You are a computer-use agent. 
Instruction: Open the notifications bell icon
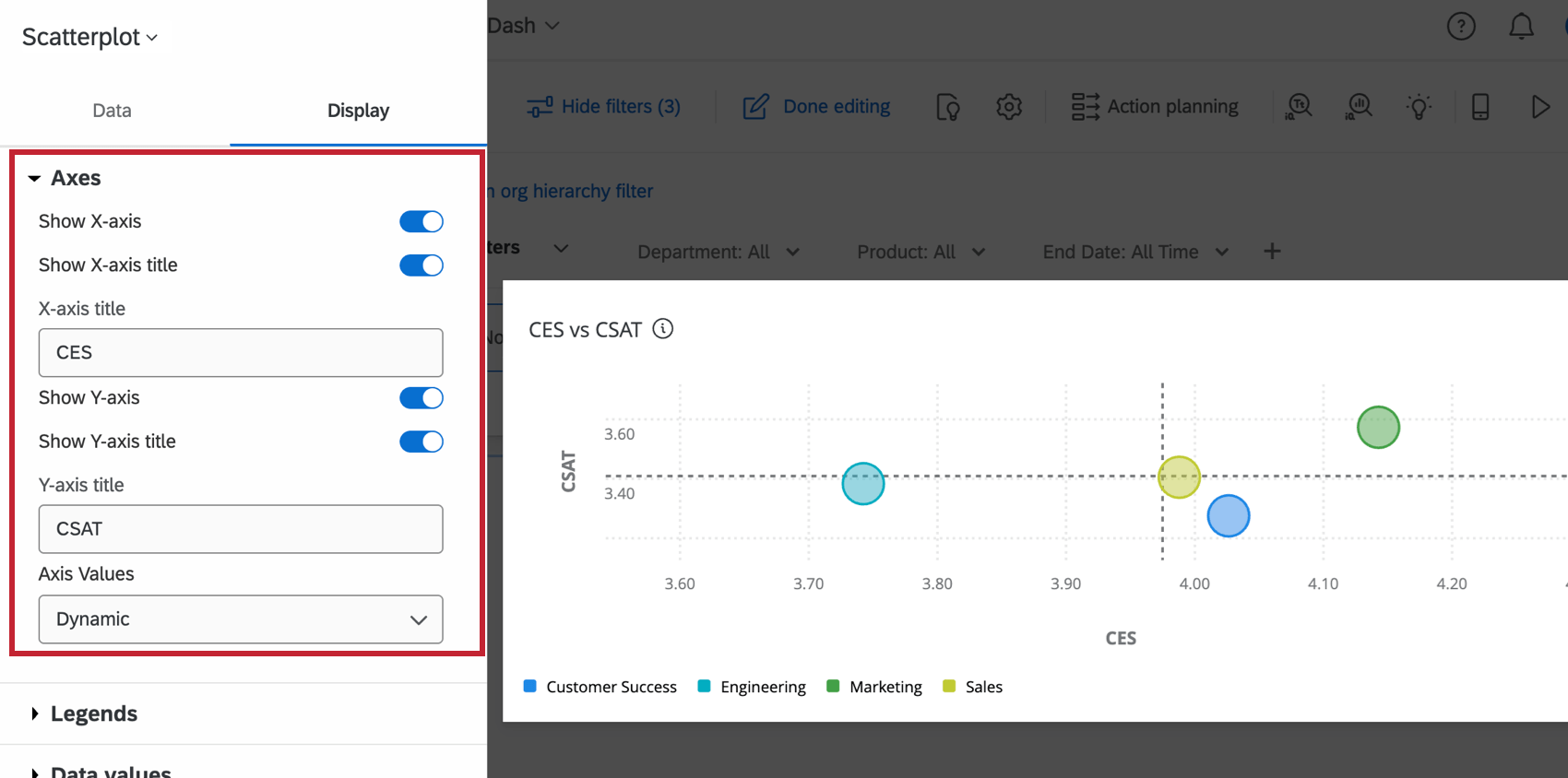click(1521, 26)
